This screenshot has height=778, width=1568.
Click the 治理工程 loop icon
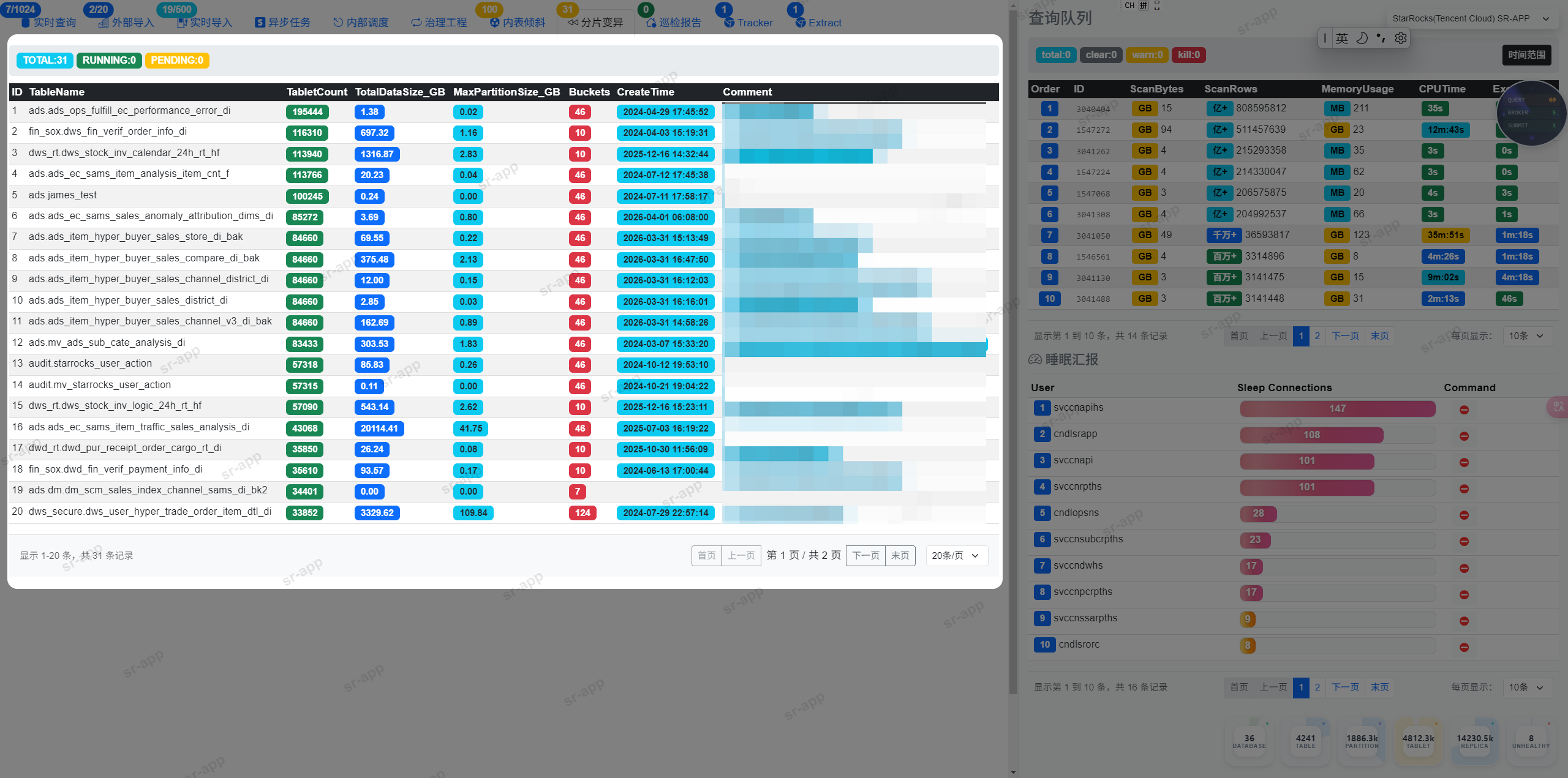[x=417, y=23]
